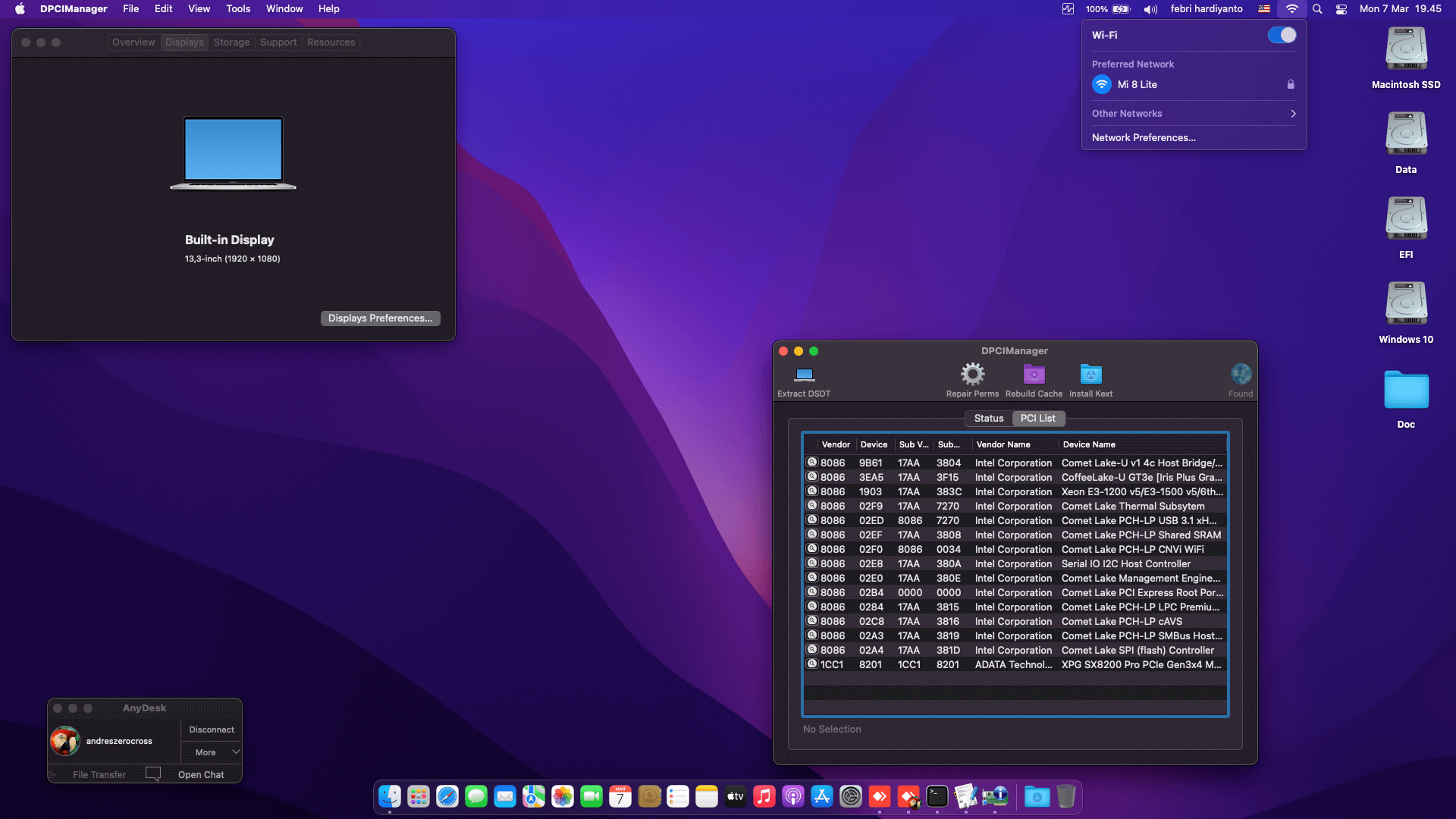The width and height of the screenshot is (1456, 819).
Task: Select the Mi 8 Lite network
Action: point(1194,85)
